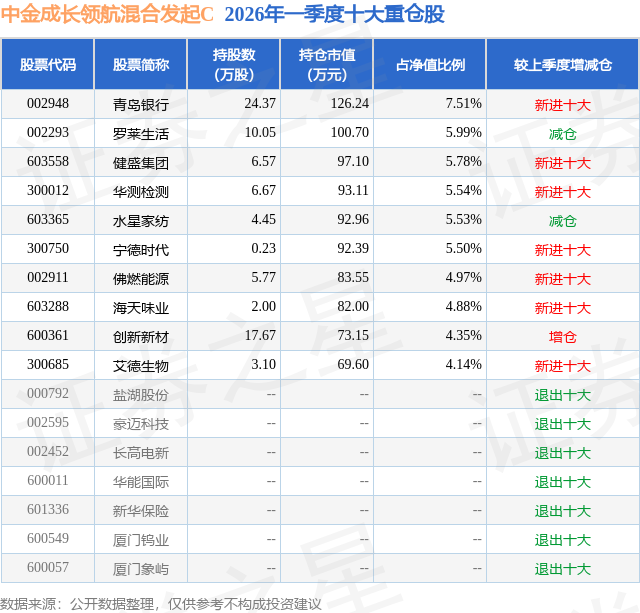
Task: Click the 持股数(万股) column header
Action: coord(234,64)
